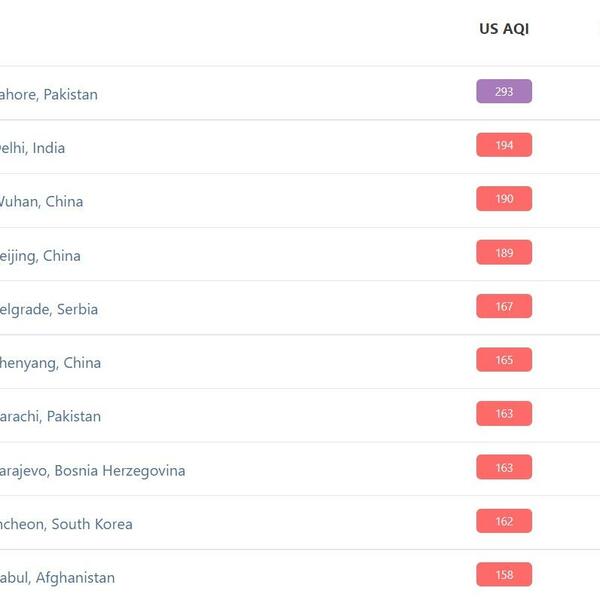Select the red 194 AQI badge

pyautogui.click(x=504, y=146)
